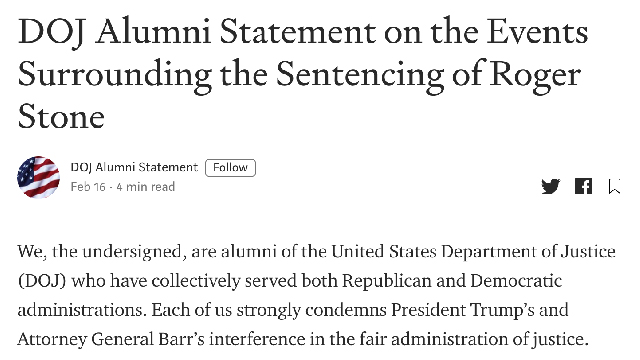The height and width of the screenshot is (360, 640).
Task: Click the word "Democratic" in the paragraph
Action: tap(516, 281)
